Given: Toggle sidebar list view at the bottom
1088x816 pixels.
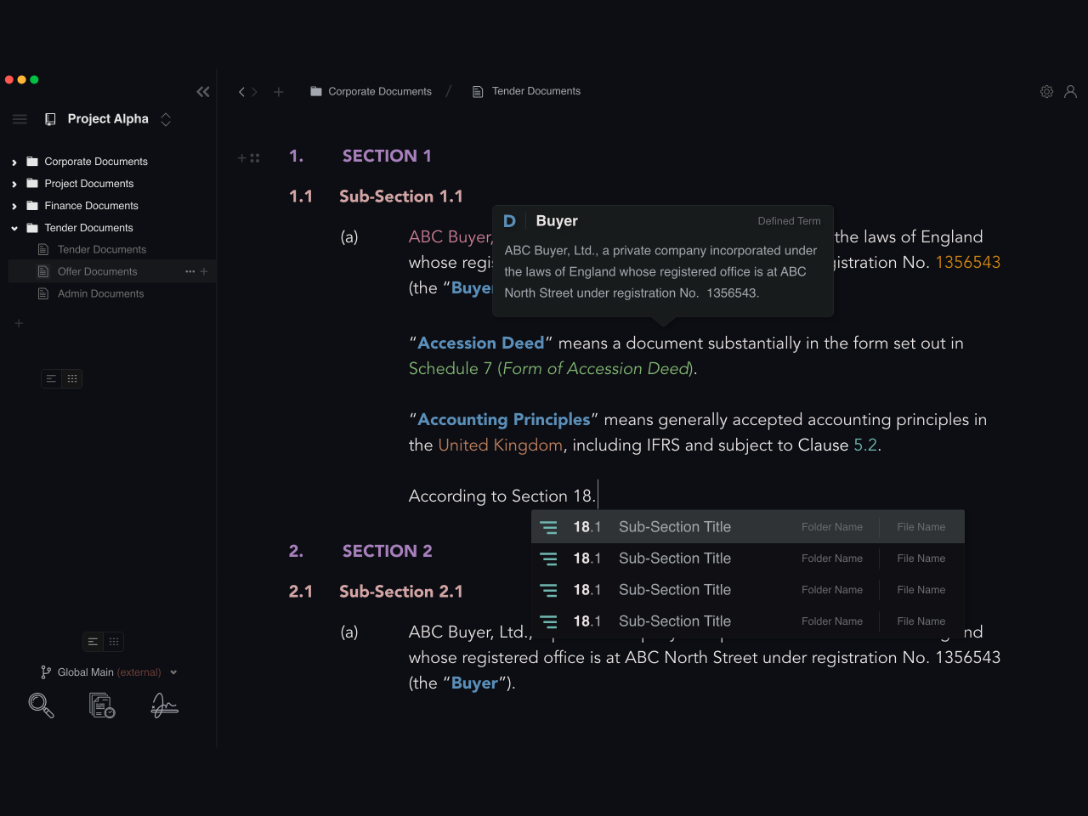Looking at the screenshot, I should pos(92,641).
